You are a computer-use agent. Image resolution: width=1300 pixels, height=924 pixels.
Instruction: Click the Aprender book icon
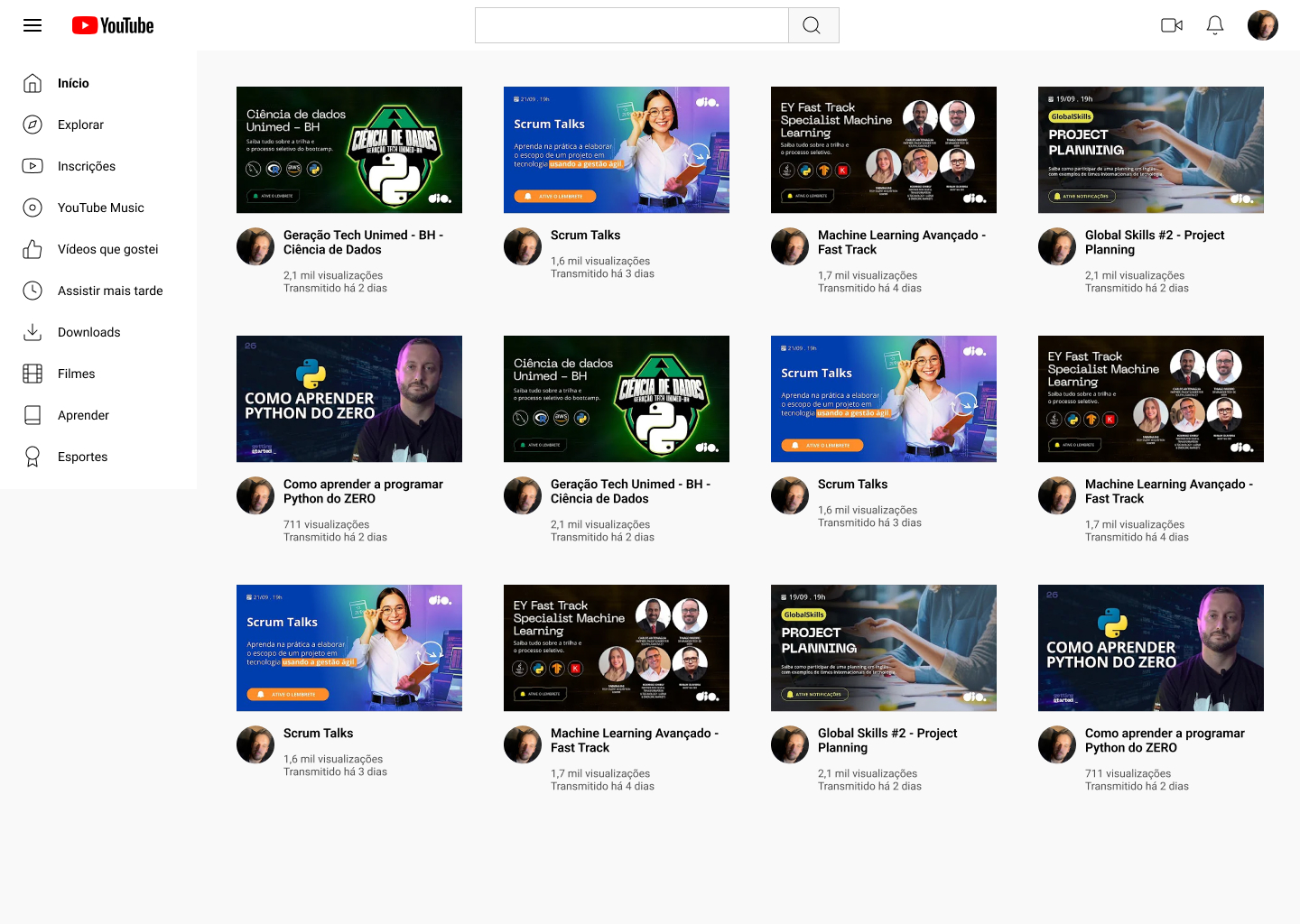pos(32,415)
